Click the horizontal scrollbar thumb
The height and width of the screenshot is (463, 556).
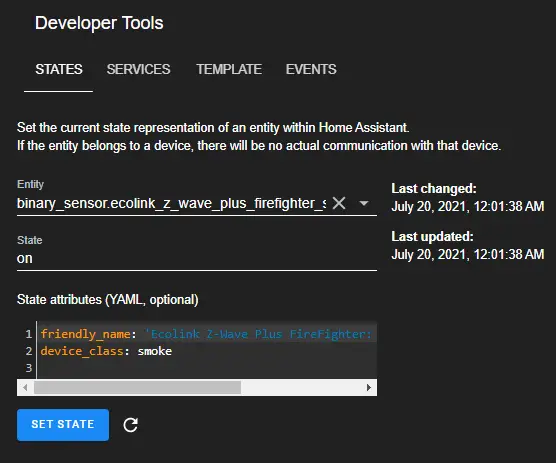[x=138, y=387]
